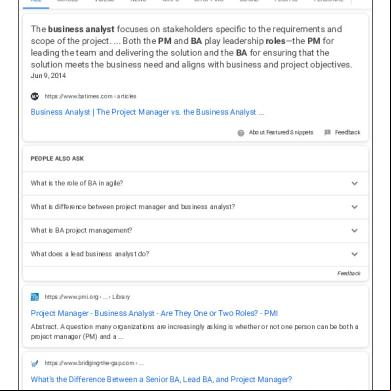Screen dimensions: 391x391
Task: Open 'Are They One or Two Roles? - PMI' result
Action: [x=154, y=313]
